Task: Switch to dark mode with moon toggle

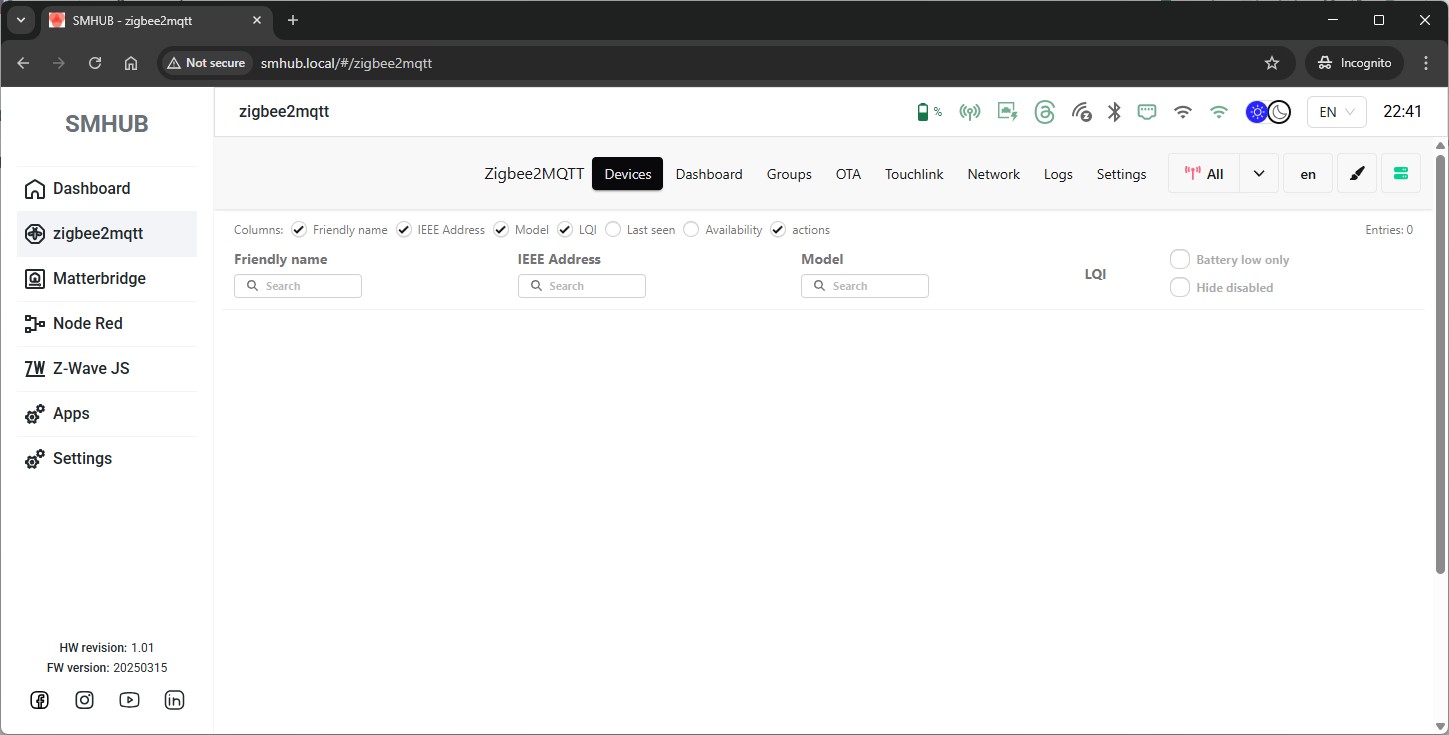Action: tap(1279, 112)
